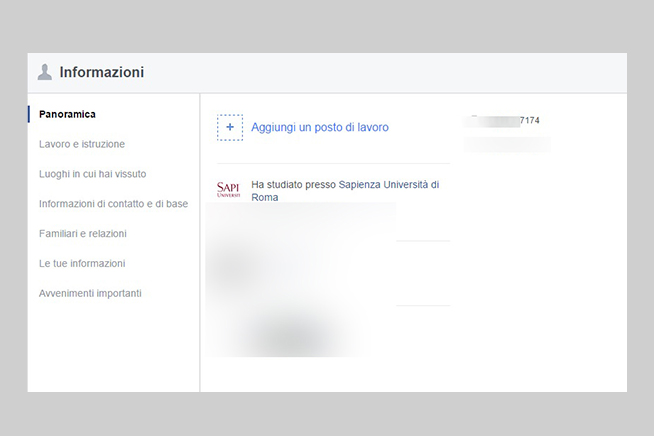The height and width of the screenshot is (436, 654).
Task: Open Le tue informazioni section
Action: 82,264
